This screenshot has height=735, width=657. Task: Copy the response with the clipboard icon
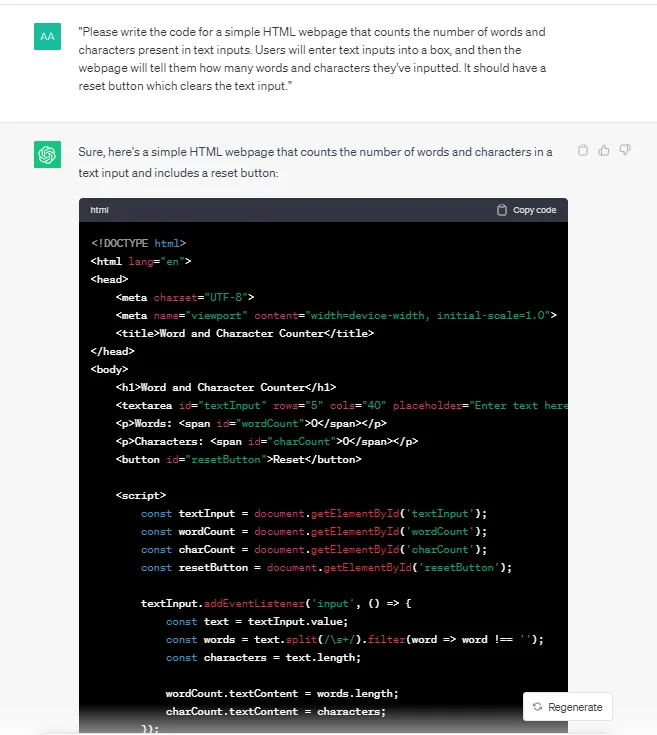point(582,150)
